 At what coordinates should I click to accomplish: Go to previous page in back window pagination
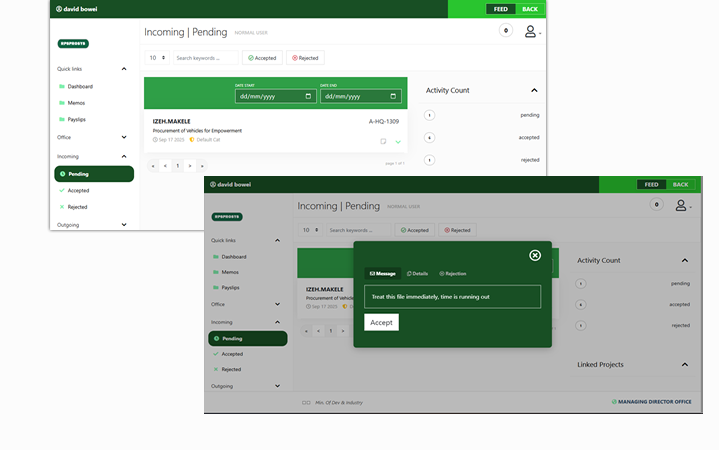point(165,166)
